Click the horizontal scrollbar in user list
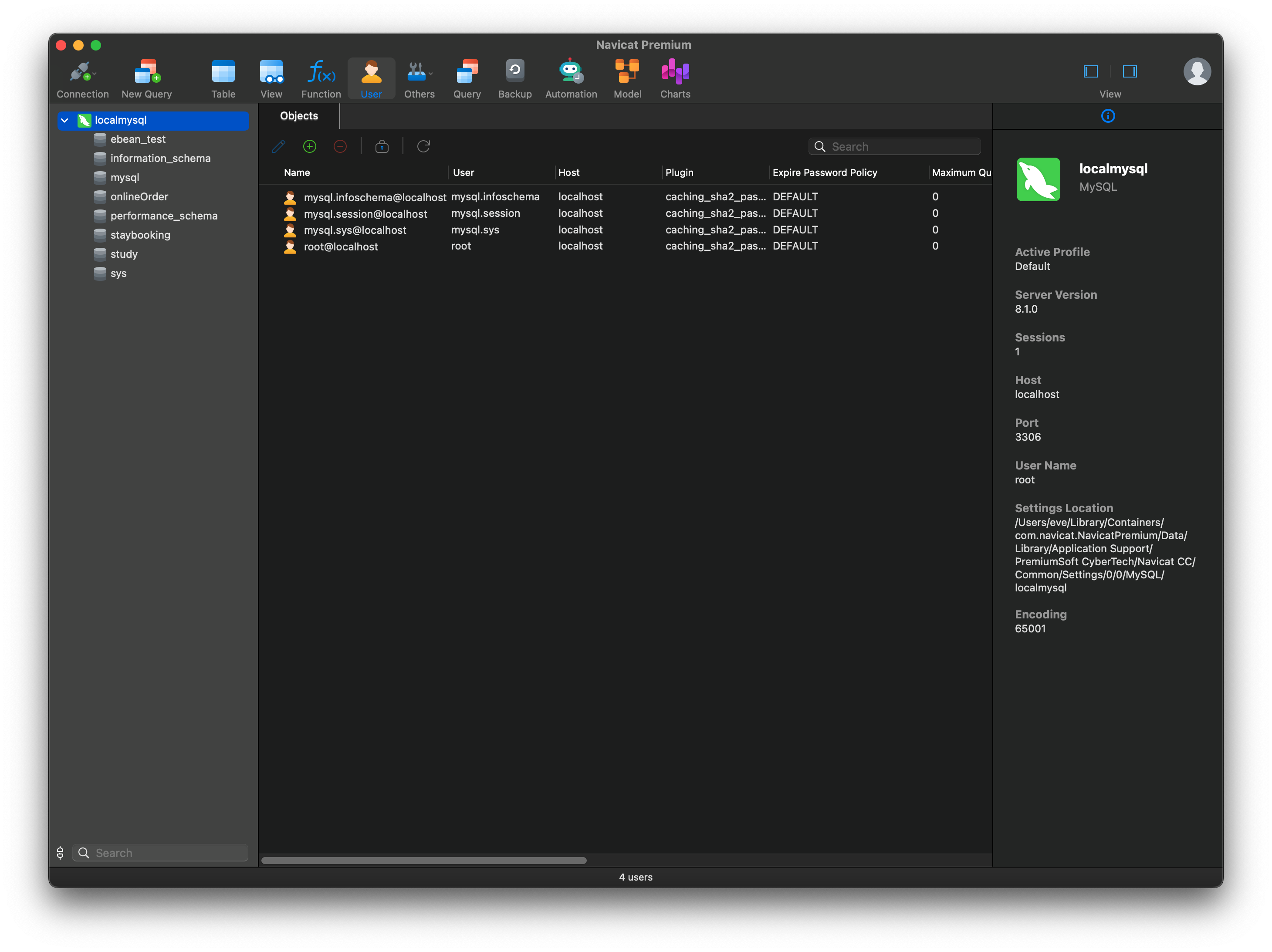The image size is (1272, 952). [424, 860]
